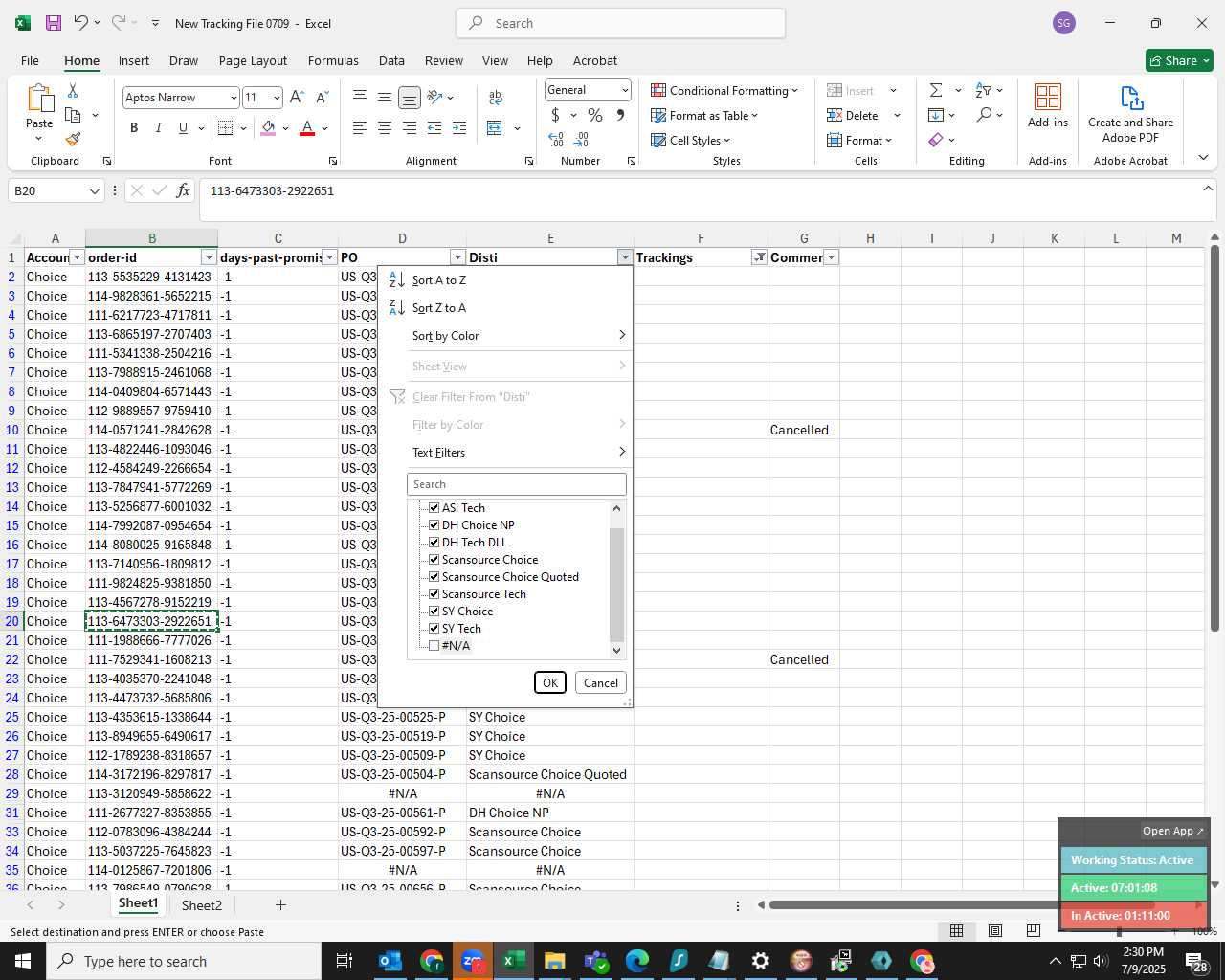Screen dimensions: 1225x980
Task: Click Increase Decimal icon
Action: 556,140
